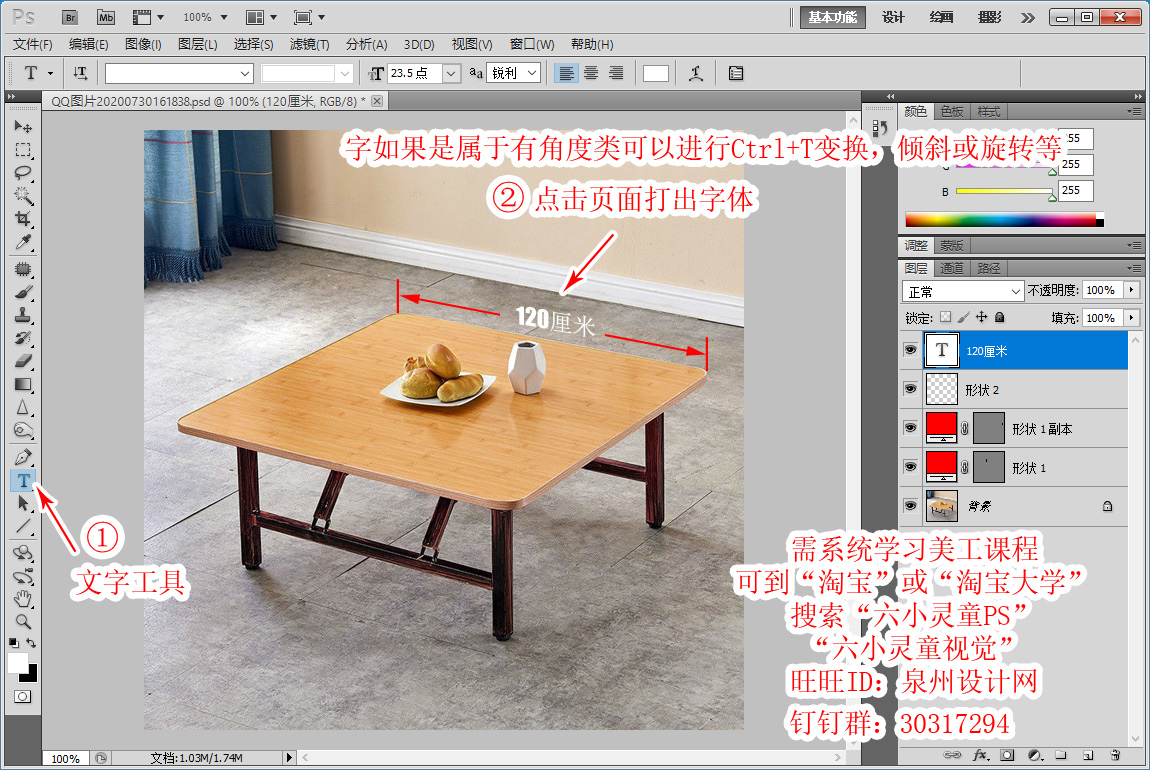Select the Magic Wand tool

click(x=23, y=196)
